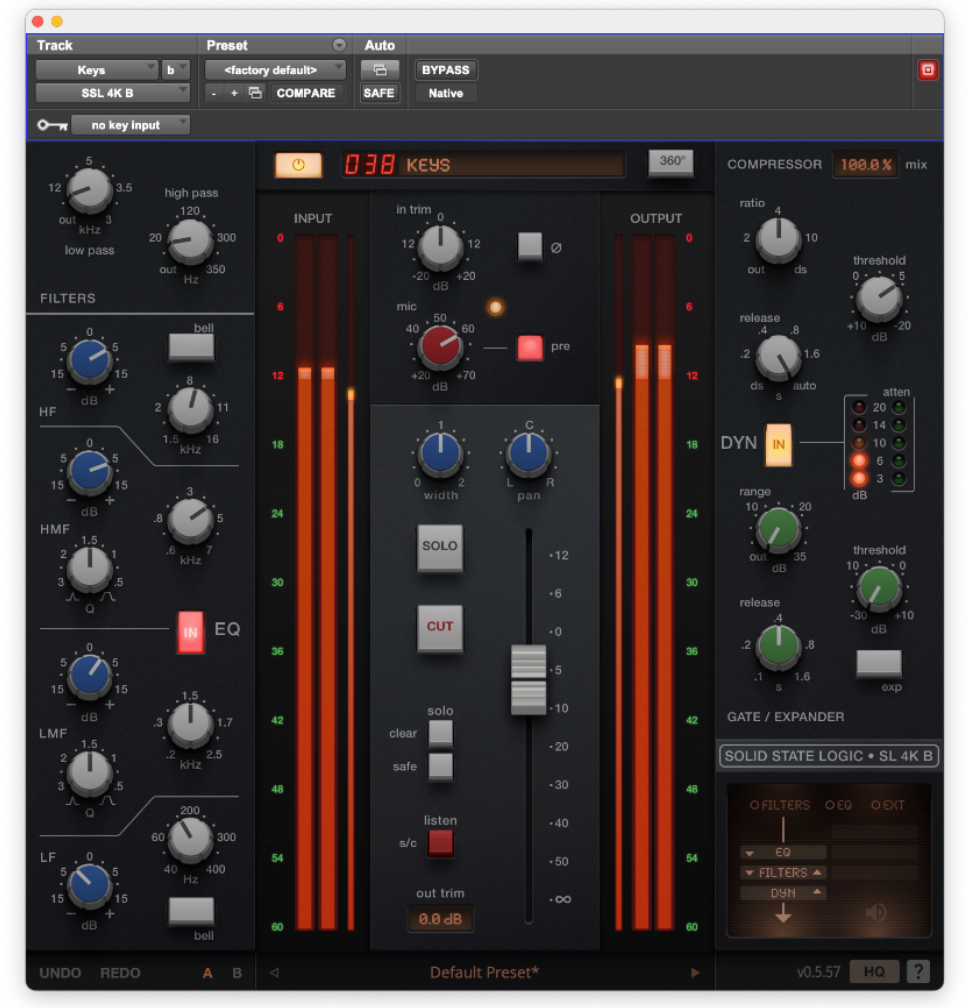The height and width of the screenshot is (1008, 968).
Task: Open the 360° button
Action: 672,161
